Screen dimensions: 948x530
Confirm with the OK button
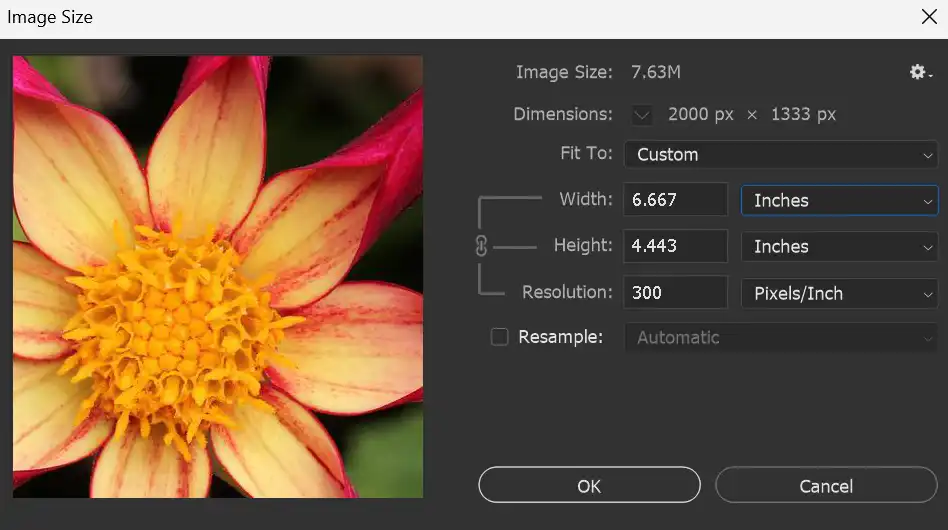coord(589,485)
